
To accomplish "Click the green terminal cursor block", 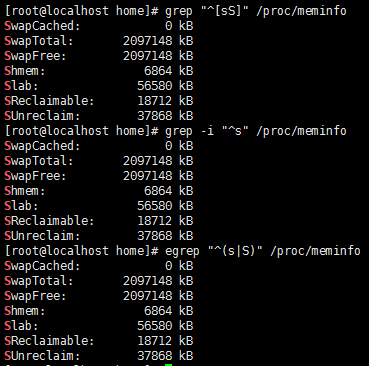I will point(168,365).
